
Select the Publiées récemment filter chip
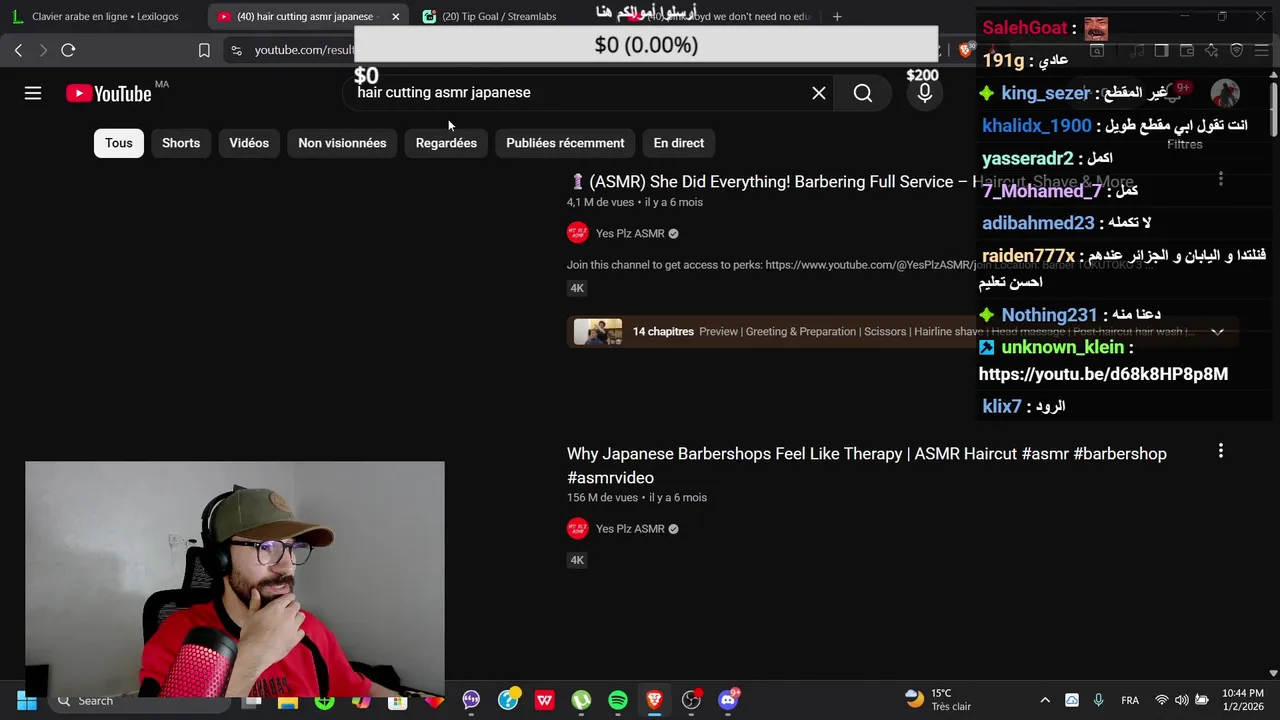[x=565, y=143]
